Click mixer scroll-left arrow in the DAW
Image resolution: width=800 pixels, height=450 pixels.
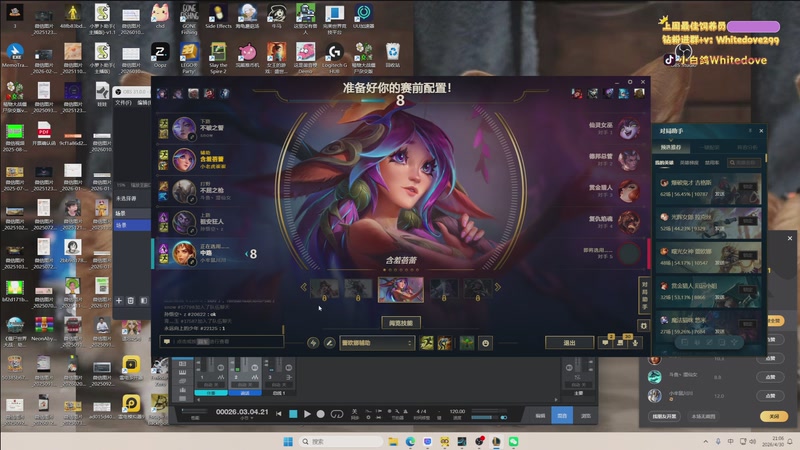[198, 399]
